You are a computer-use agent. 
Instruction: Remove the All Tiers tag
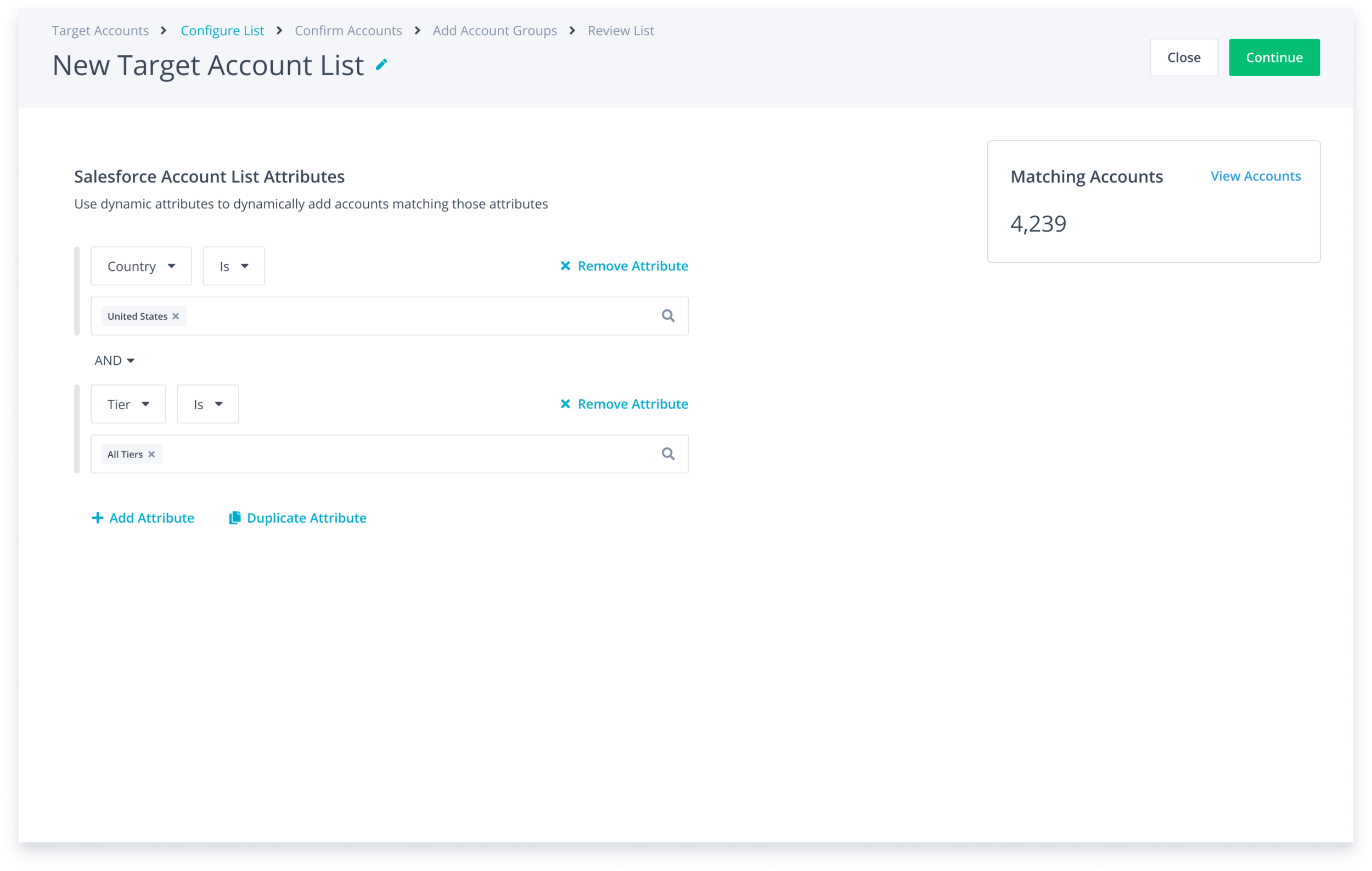151,454
